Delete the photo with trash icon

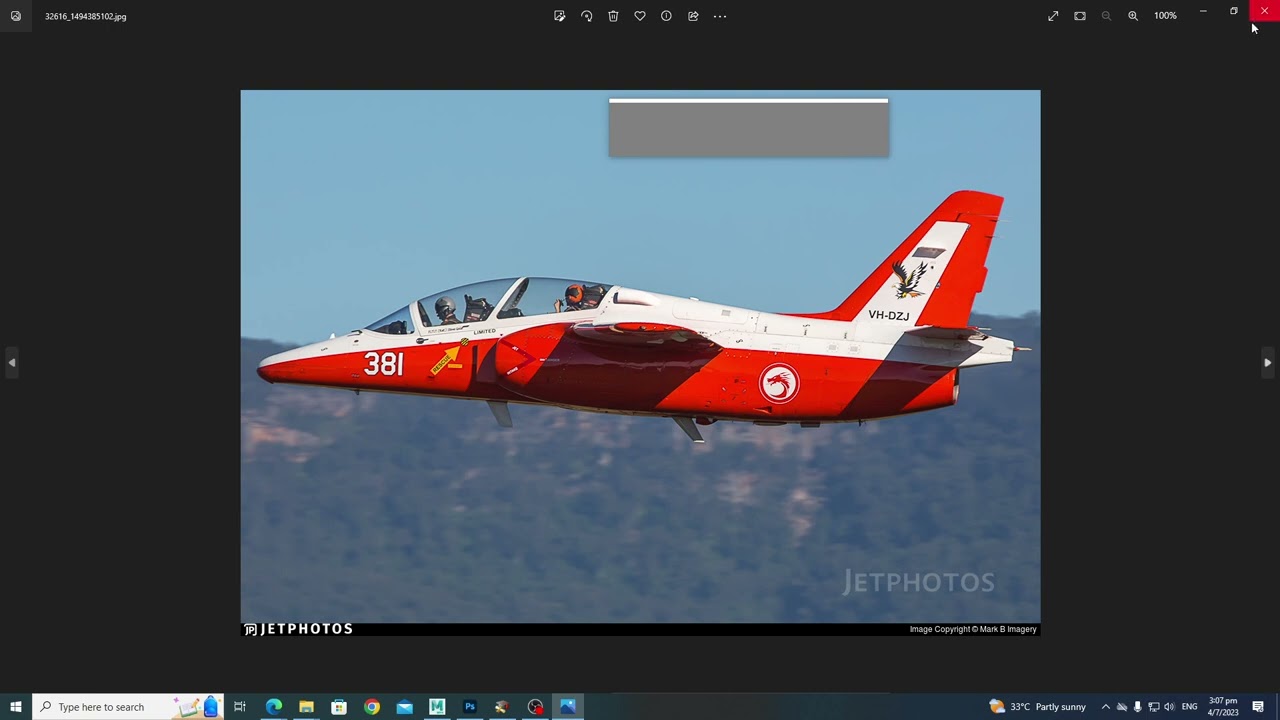[x=613, y=16]
